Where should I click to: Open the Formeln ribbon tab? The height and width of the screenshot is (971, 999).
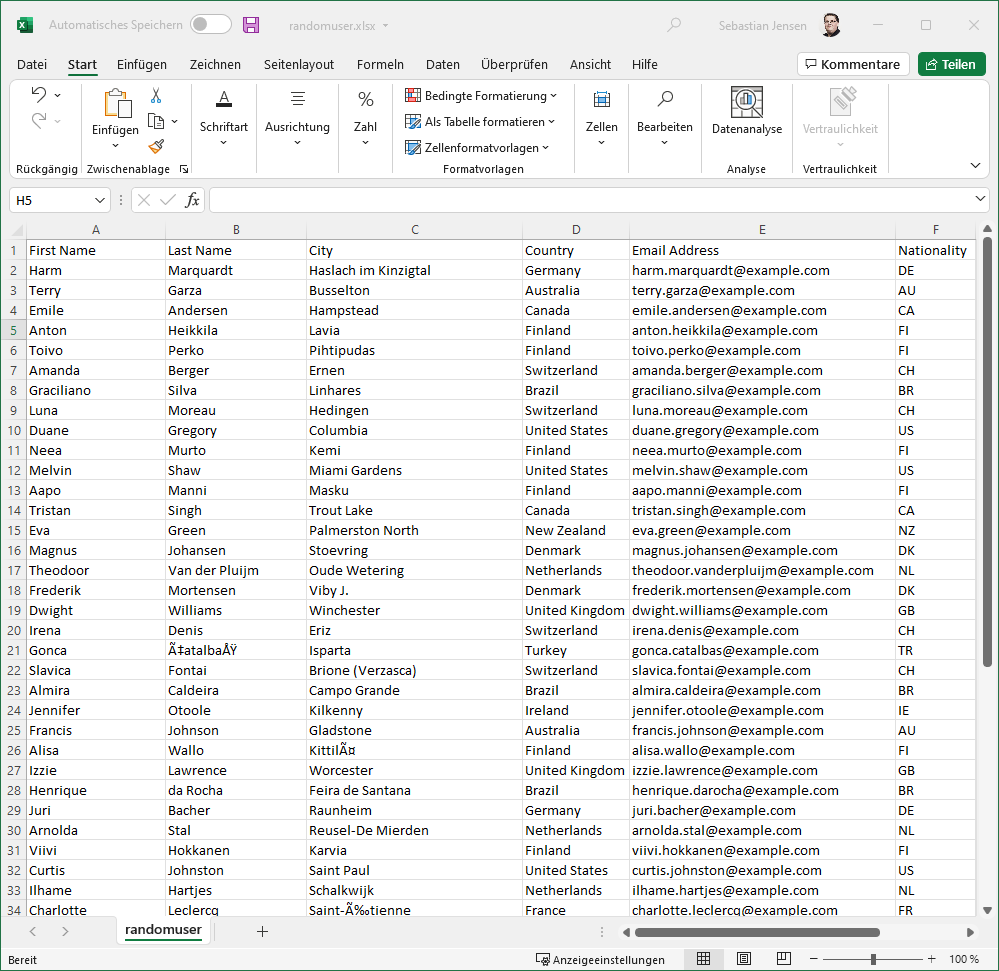(380, 64)
